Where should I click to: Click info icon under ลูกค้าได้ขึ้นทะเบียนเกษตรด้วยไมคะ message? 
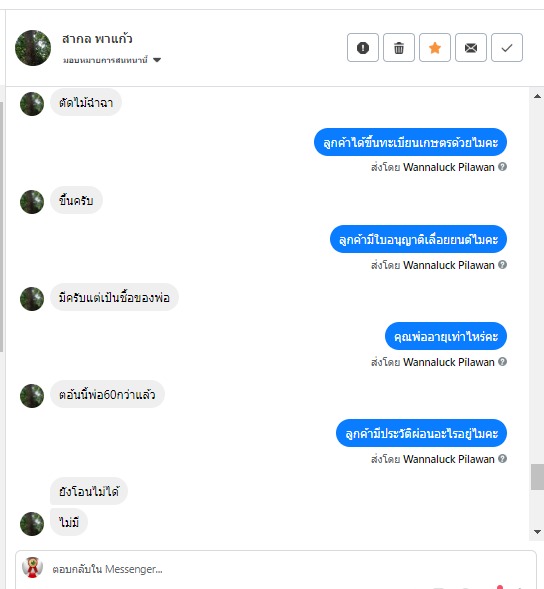[x=502, y=166]
